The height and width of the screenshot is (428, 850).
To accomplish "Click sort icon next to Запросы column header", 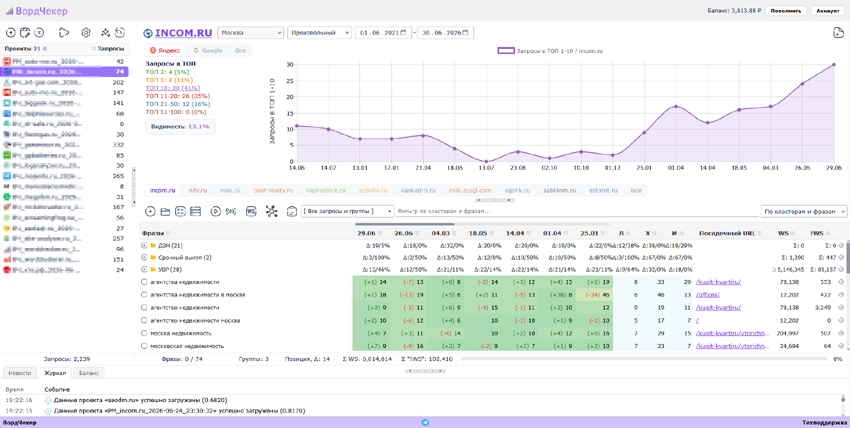I will (x=94, y=48).
